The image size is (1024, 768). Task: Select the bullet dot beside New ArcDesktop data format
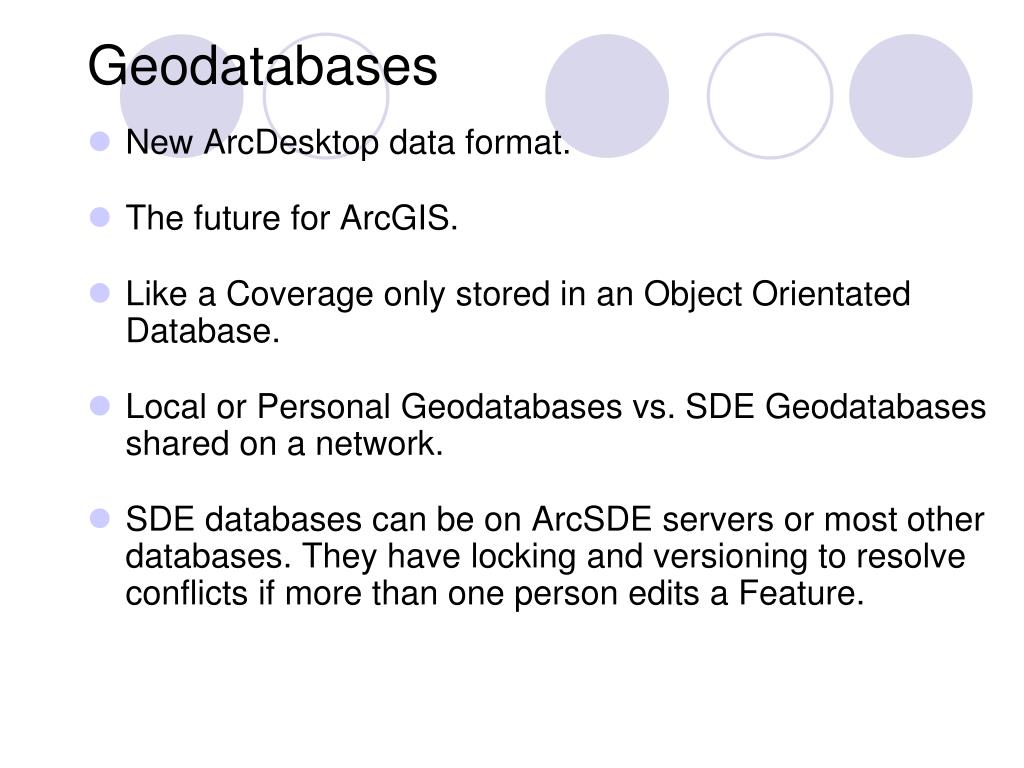point(100,142)
